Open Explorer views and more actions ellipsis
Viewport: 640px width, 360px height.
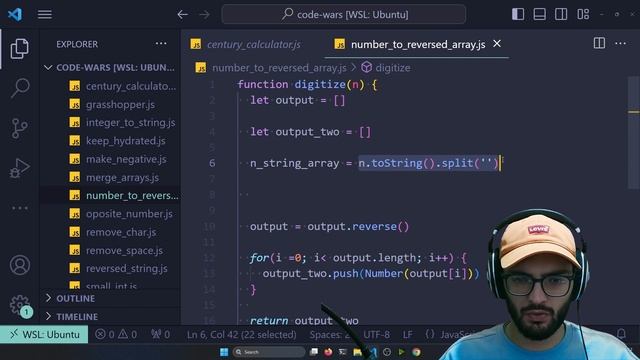point(161,44)
